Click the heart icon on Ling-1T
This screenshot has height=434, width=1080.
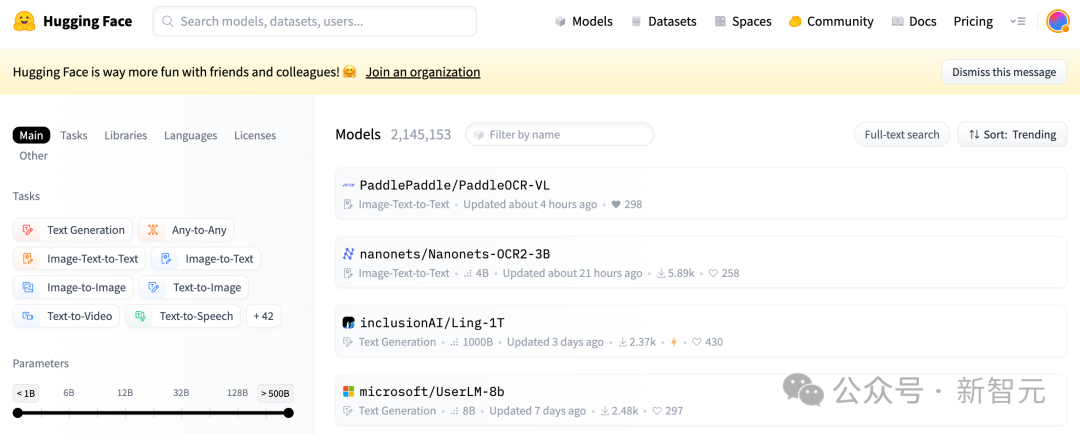click(697, 342)
